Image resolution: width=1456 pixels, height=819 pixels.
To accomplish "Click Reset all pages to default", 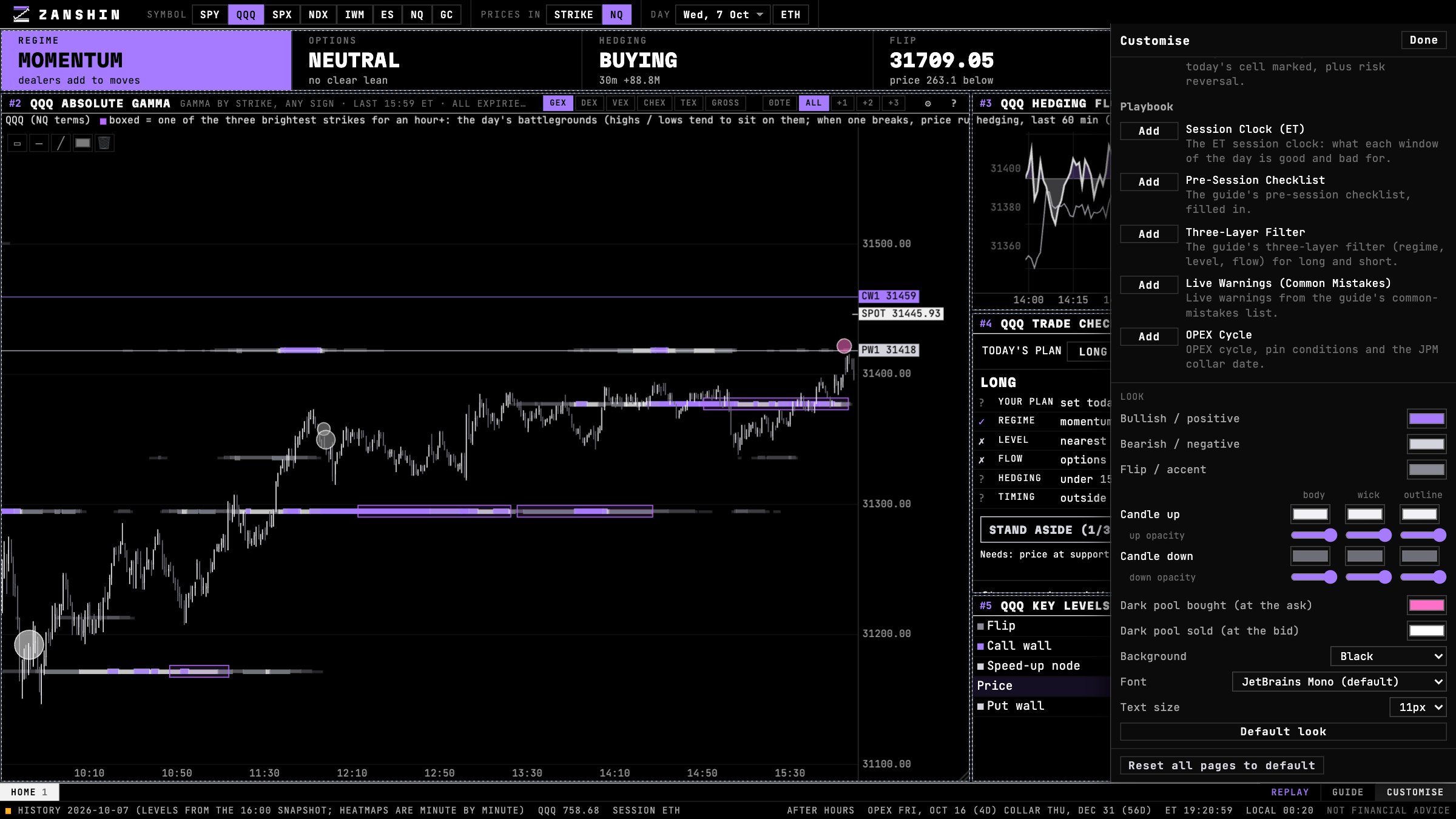I will [x=1221, y=766].
